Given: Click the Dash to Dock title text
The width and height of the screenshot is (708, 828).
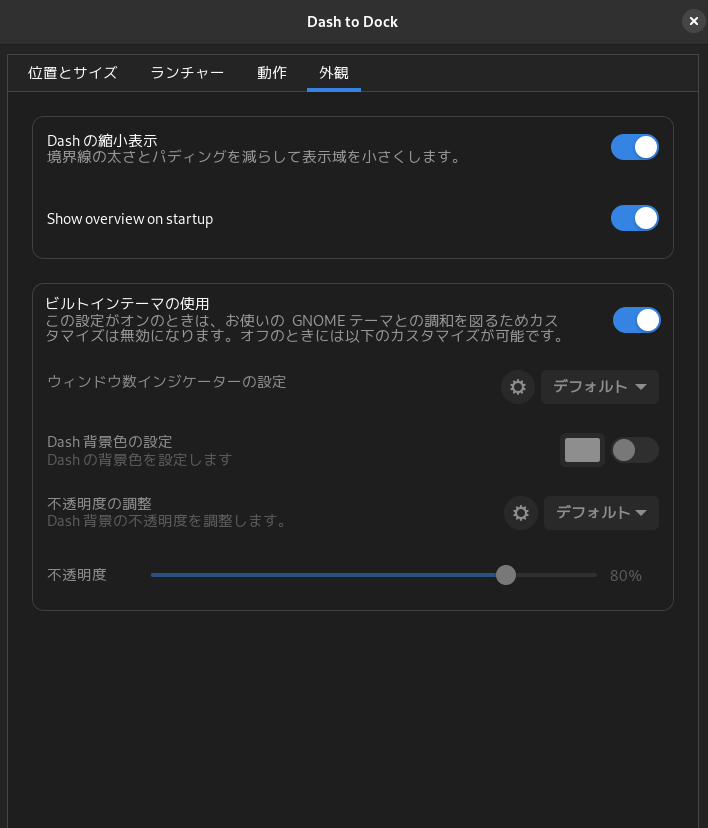Looking at the screenshot, I should [x=353, y=22].
